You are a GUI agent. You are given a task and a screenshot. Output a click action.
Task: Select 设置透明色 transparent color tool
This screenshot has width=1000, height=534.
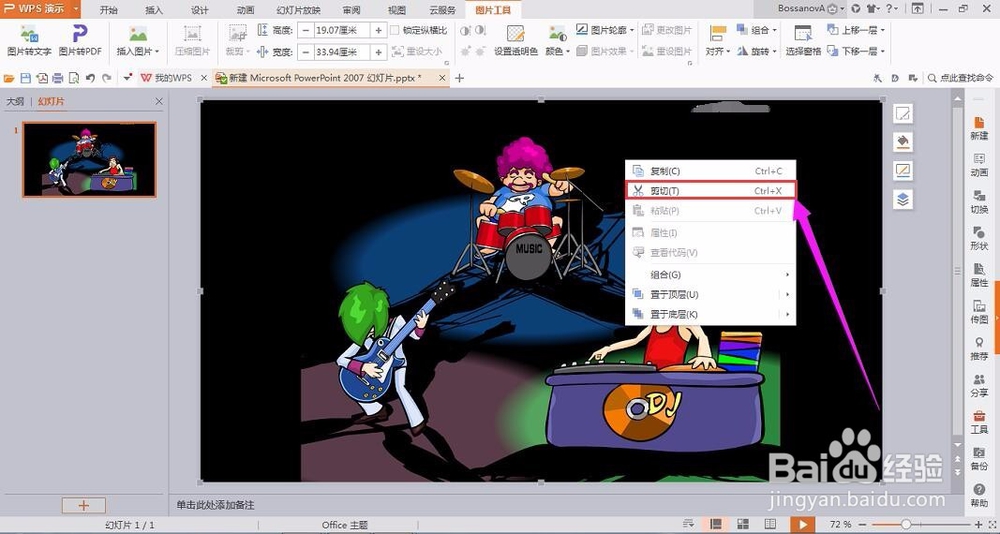click(515, 41)
